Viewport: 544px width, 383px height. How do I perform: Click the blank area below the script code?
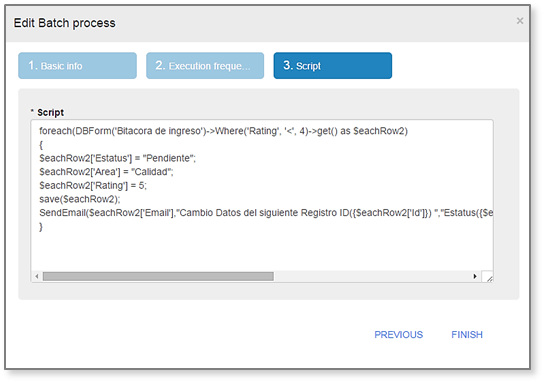pos(262,252)
